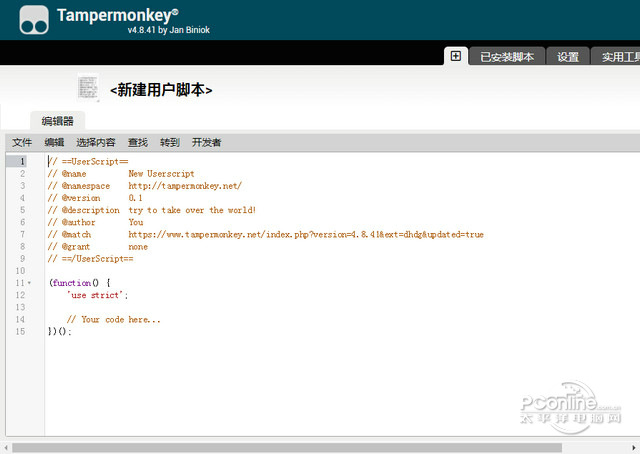Click the 'v4.8.41 by Jan Biniok' text
Image resolution: width=640 pixels, height=454 pixels.
click(x=169, y=30)
